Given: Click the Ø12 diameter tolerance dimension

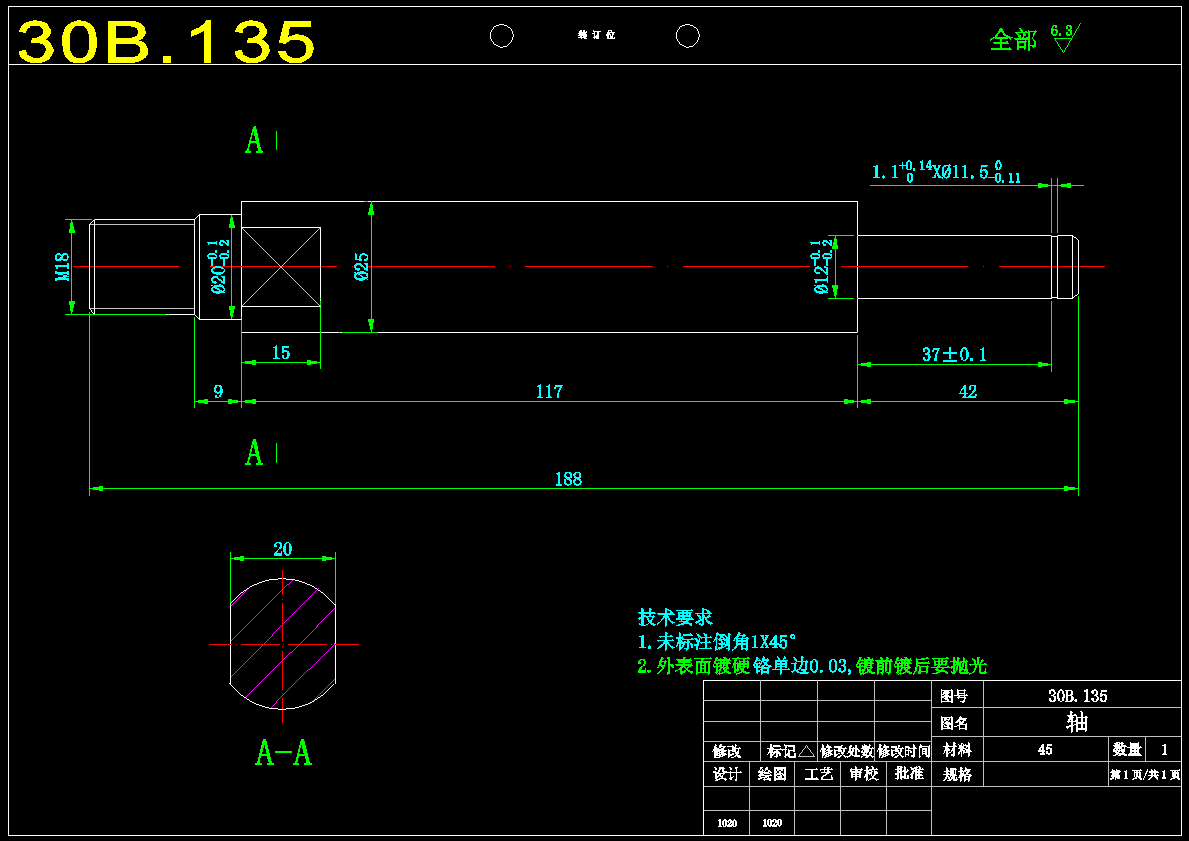Looking at the screenshot, I should click(821, 267).
